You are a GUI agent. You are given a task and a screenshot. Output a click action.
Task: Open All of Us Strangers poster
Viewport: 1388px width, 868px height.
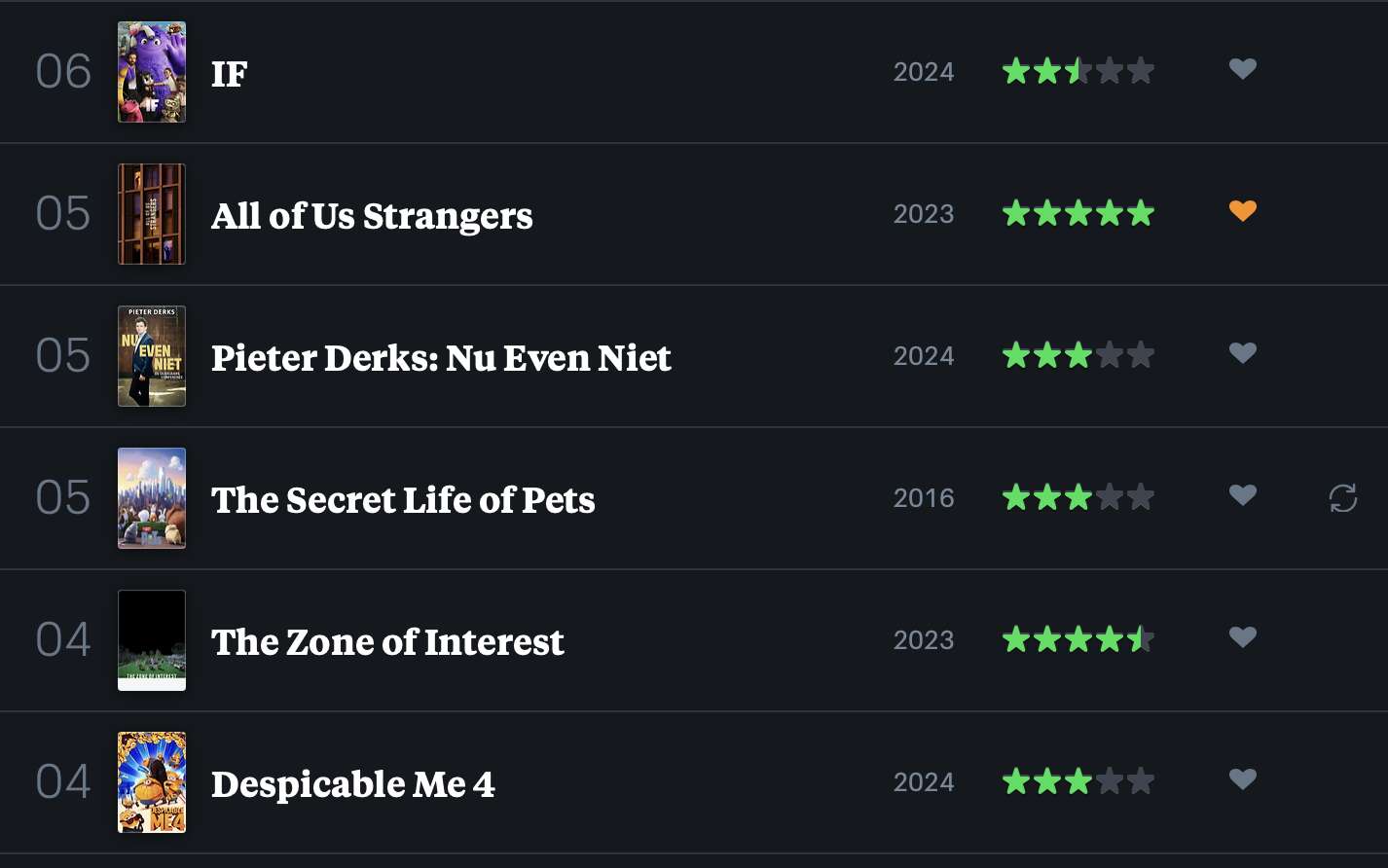pos(152,214)
